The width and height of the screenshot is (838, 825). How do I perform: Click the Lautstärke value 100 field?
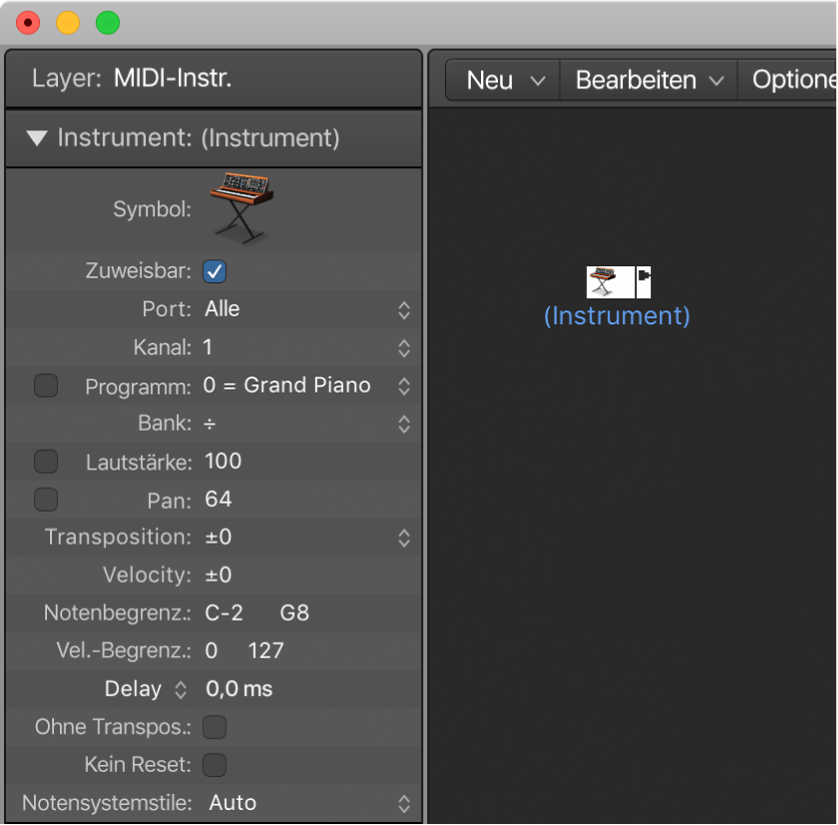(x=223, y=462)
